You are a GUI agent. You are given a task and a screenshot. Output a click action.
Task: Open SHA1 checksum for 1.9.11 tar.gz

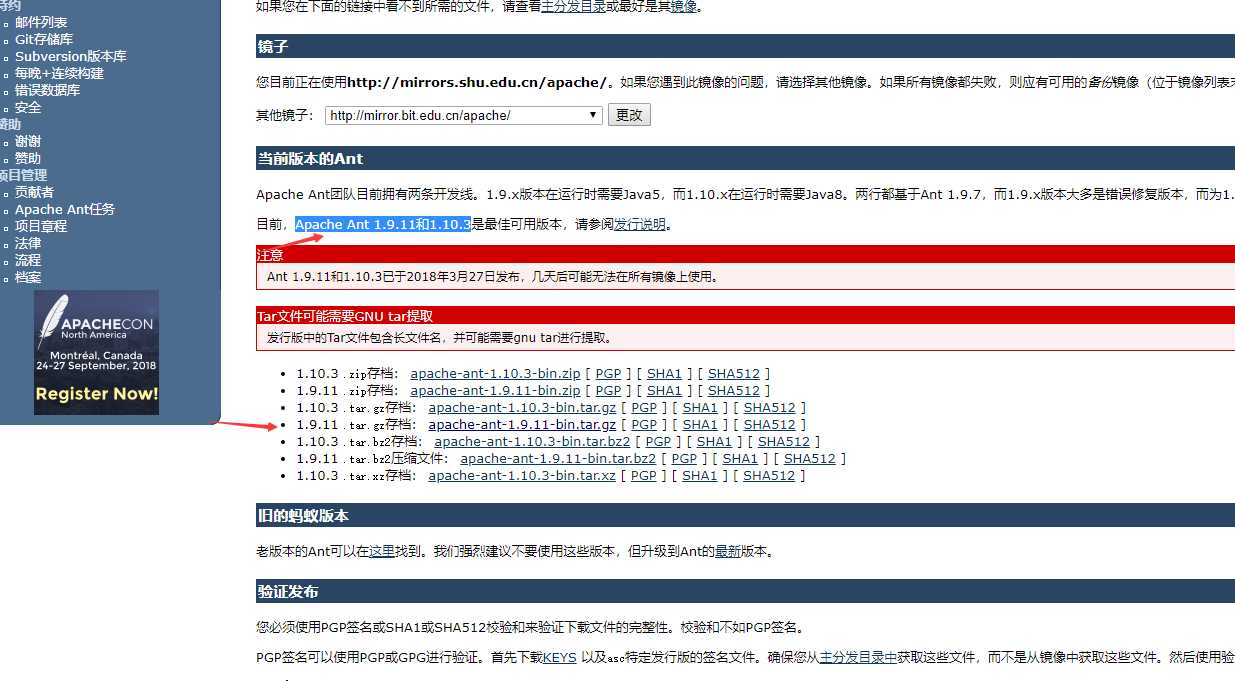(x=700, y=425)
